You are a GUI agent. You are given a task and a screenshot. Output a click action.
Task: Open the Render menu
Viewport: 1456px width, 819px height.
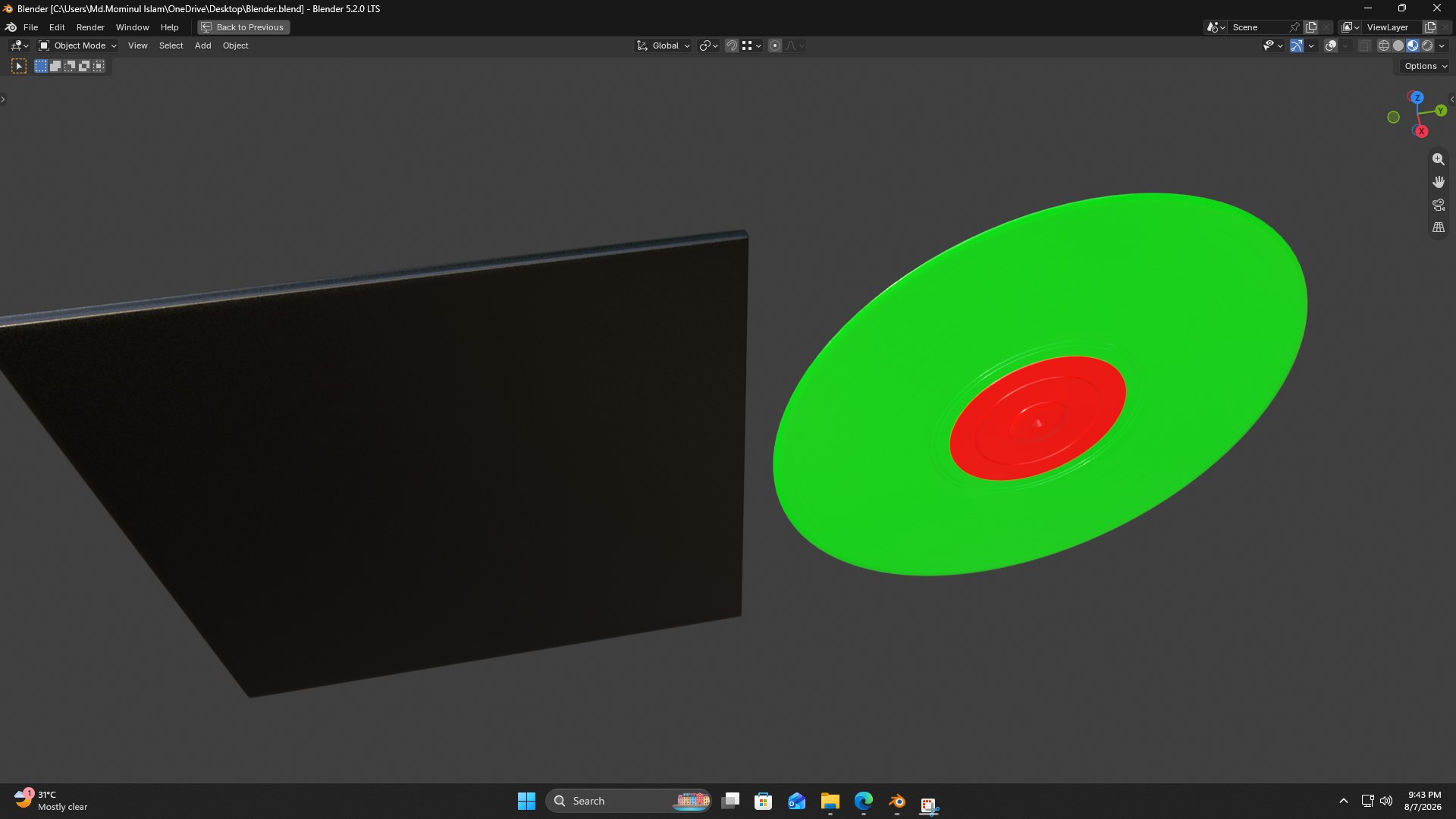point(90,27)
